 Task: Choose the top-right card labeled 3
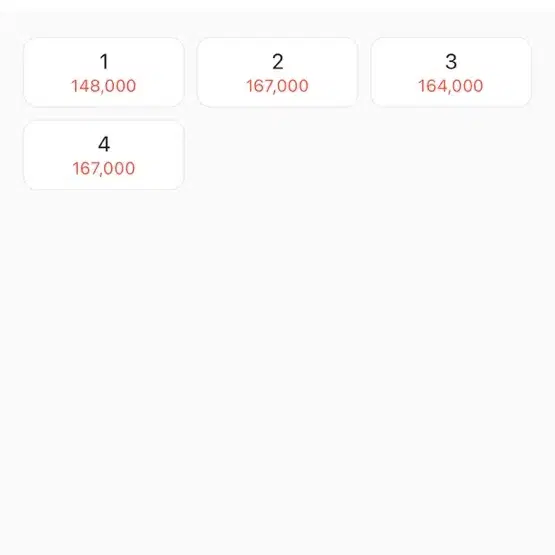[x=451, y=72]
